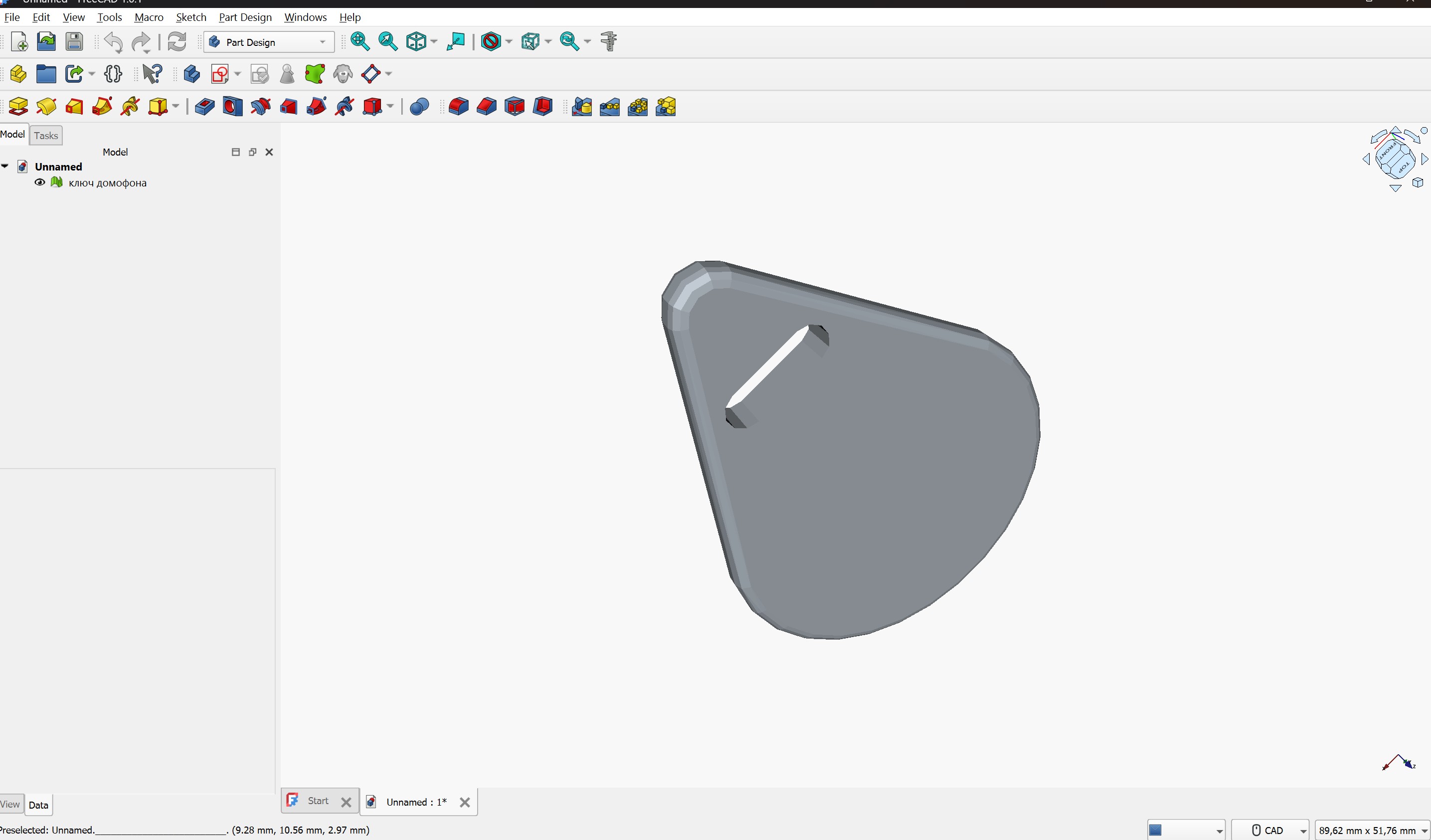The width and height of the screenshot is (1431, 840).
Task: Open the measure tool icon
Action: pos(609,41)
